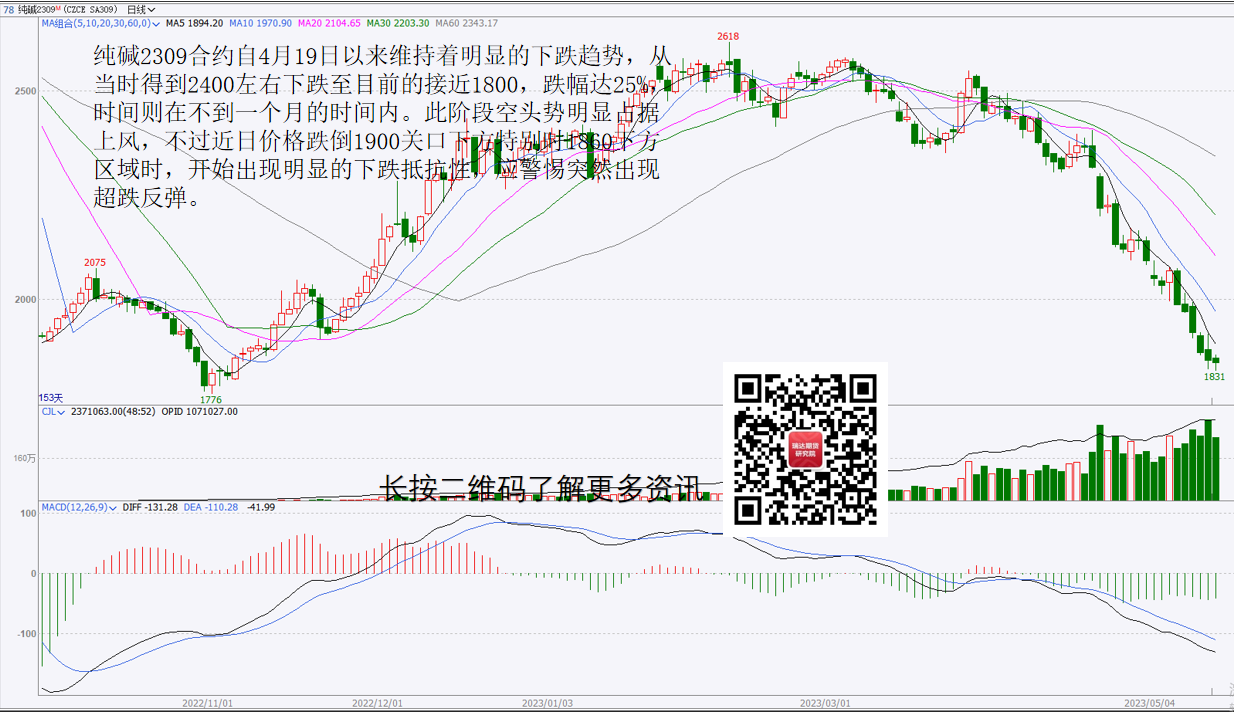Click the 2000 price axis label
This screenshot has height=715, width=1240.
click(25, 300)
